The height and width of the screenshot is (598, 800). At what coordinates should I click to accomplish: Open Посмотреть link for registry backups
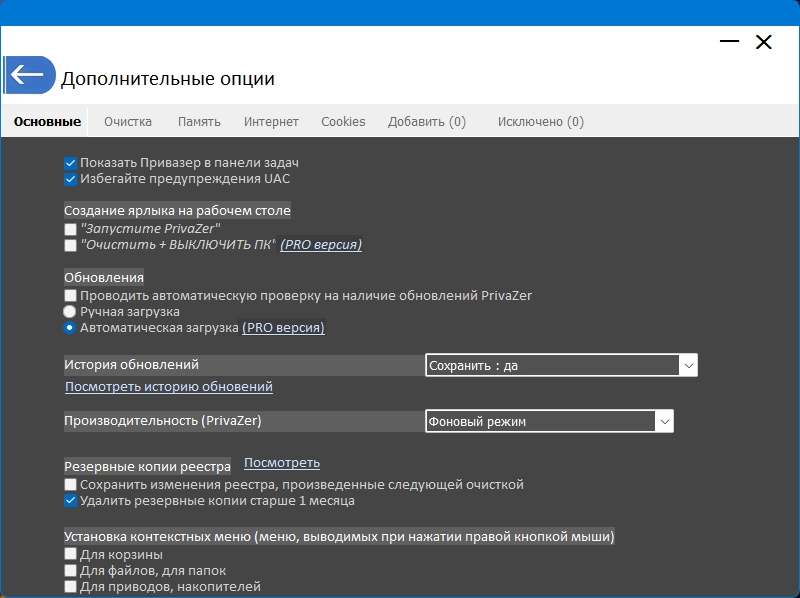pos(282,463)
